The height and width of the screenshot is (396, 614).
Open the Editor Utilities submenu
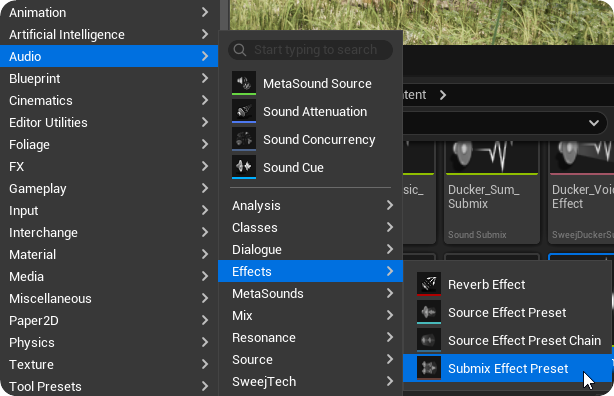click(x=109, y=123)
